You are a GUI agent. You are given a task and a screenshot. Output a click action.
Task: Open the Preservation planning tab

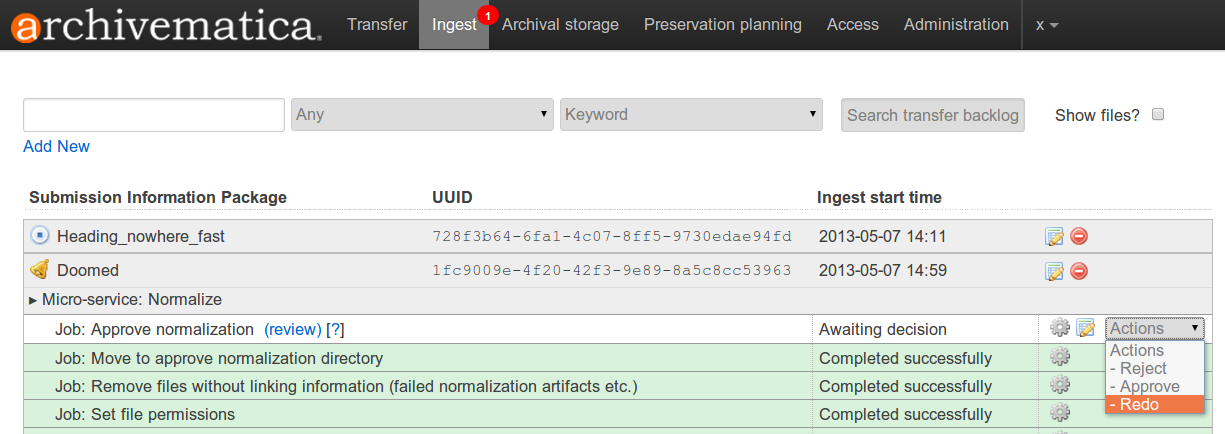pos(722,24)
